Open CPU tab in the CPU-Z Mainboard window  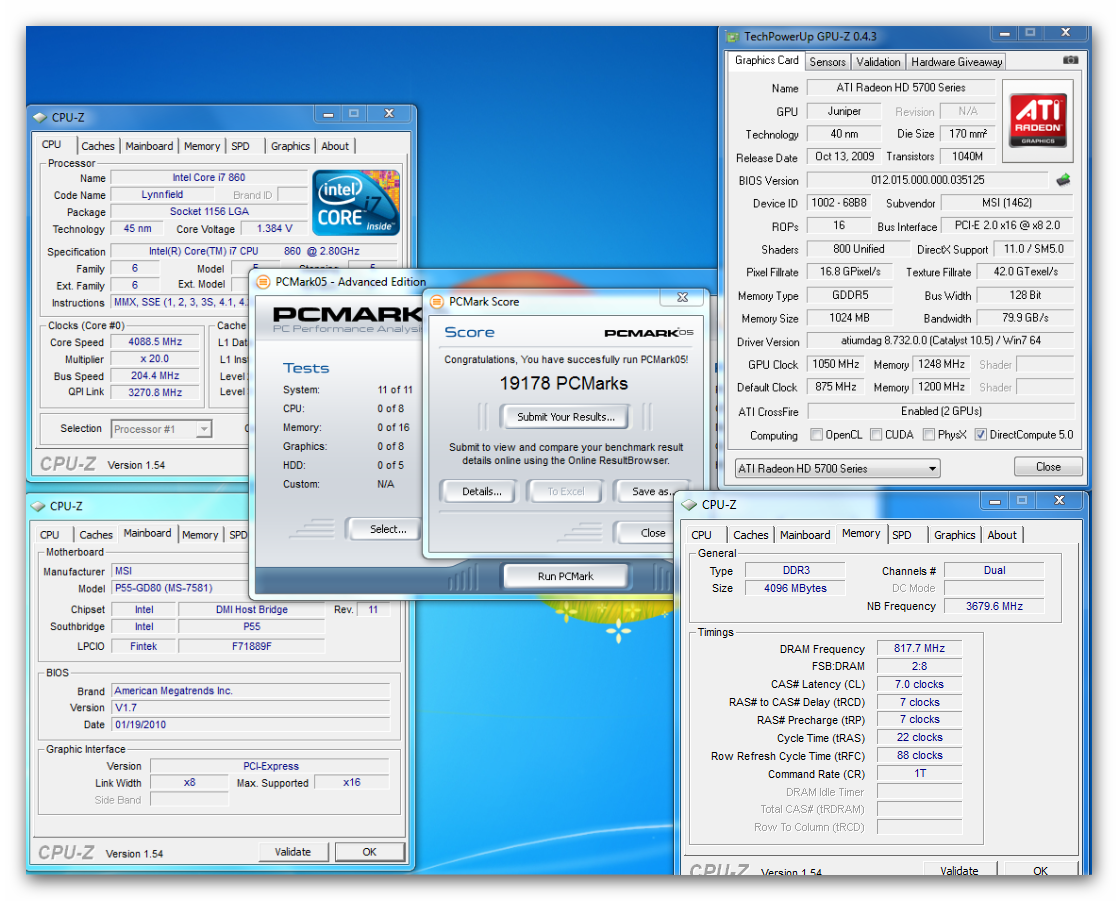pos(50,535)
